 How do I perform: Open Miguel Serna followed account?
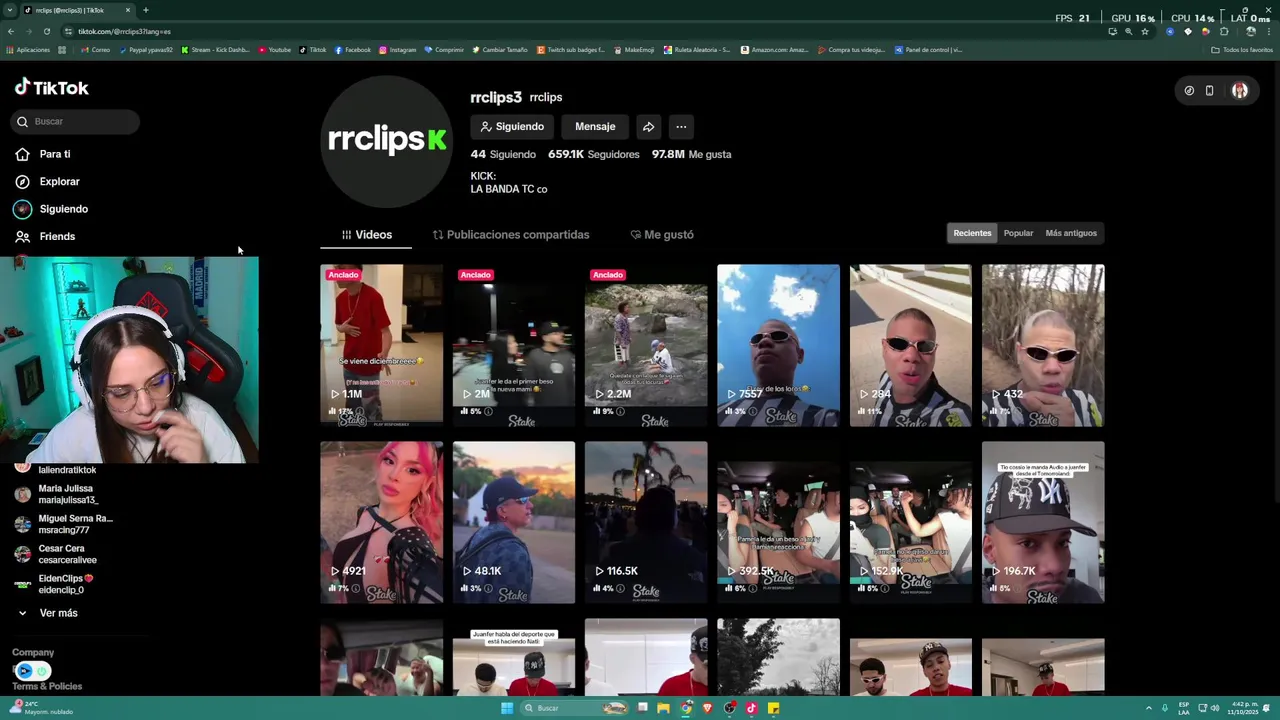pos(63,525)
